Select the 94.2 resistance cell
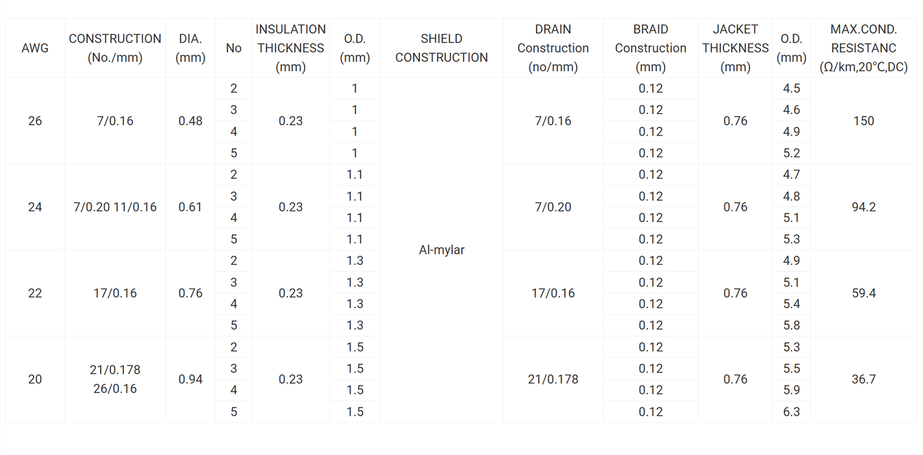 [x=863, y=207]
